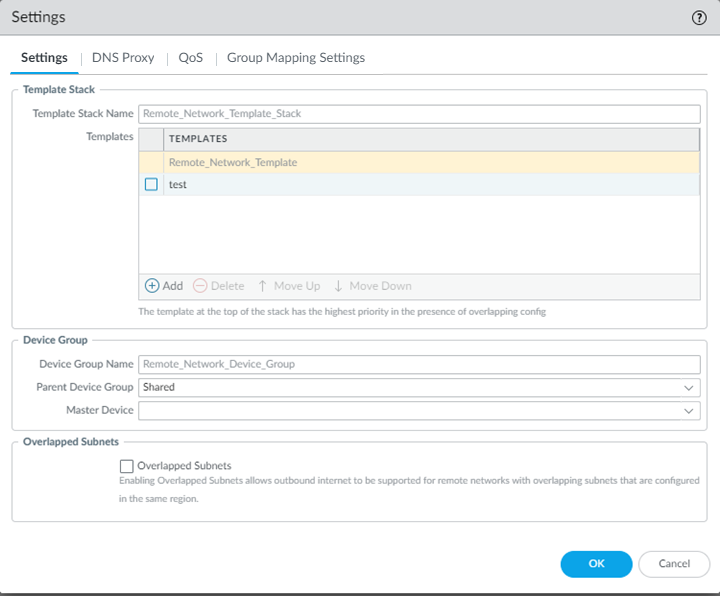Dismiss dialog with Cancel button
Image resolution: width=720 pixels, height=596 pixels.
tap(674, 564)
